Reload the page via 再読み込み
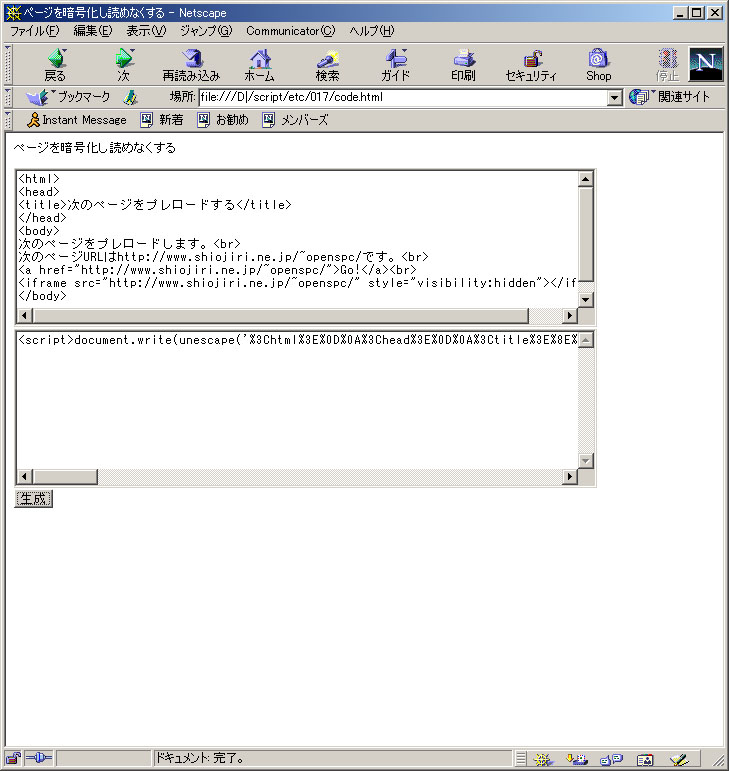 coord(191,64)
